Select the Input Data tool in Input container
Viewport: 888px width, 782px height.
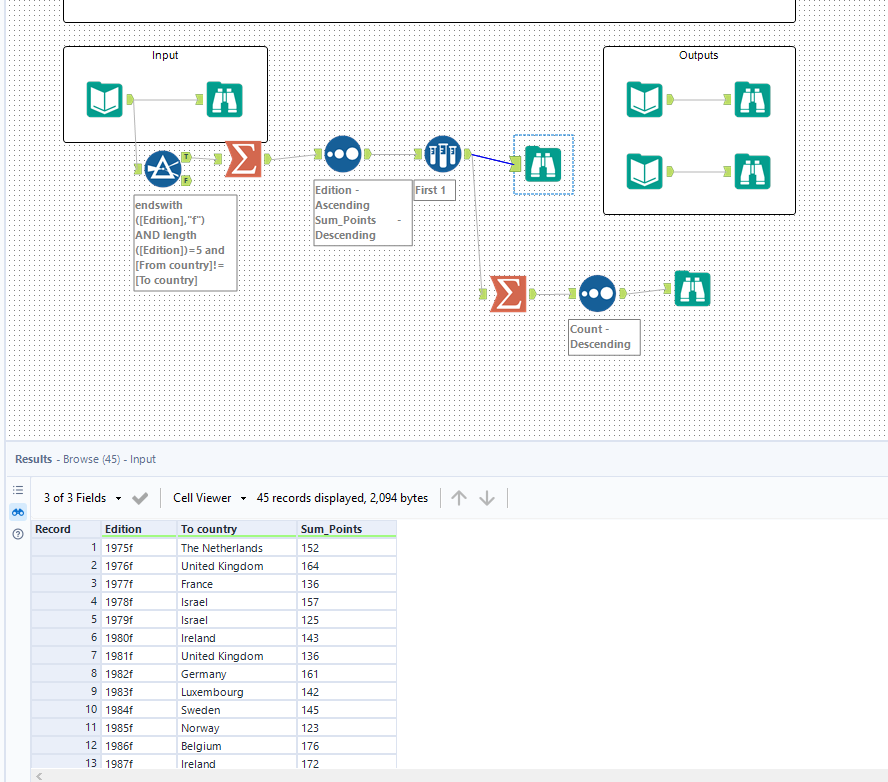click(104, 100)
